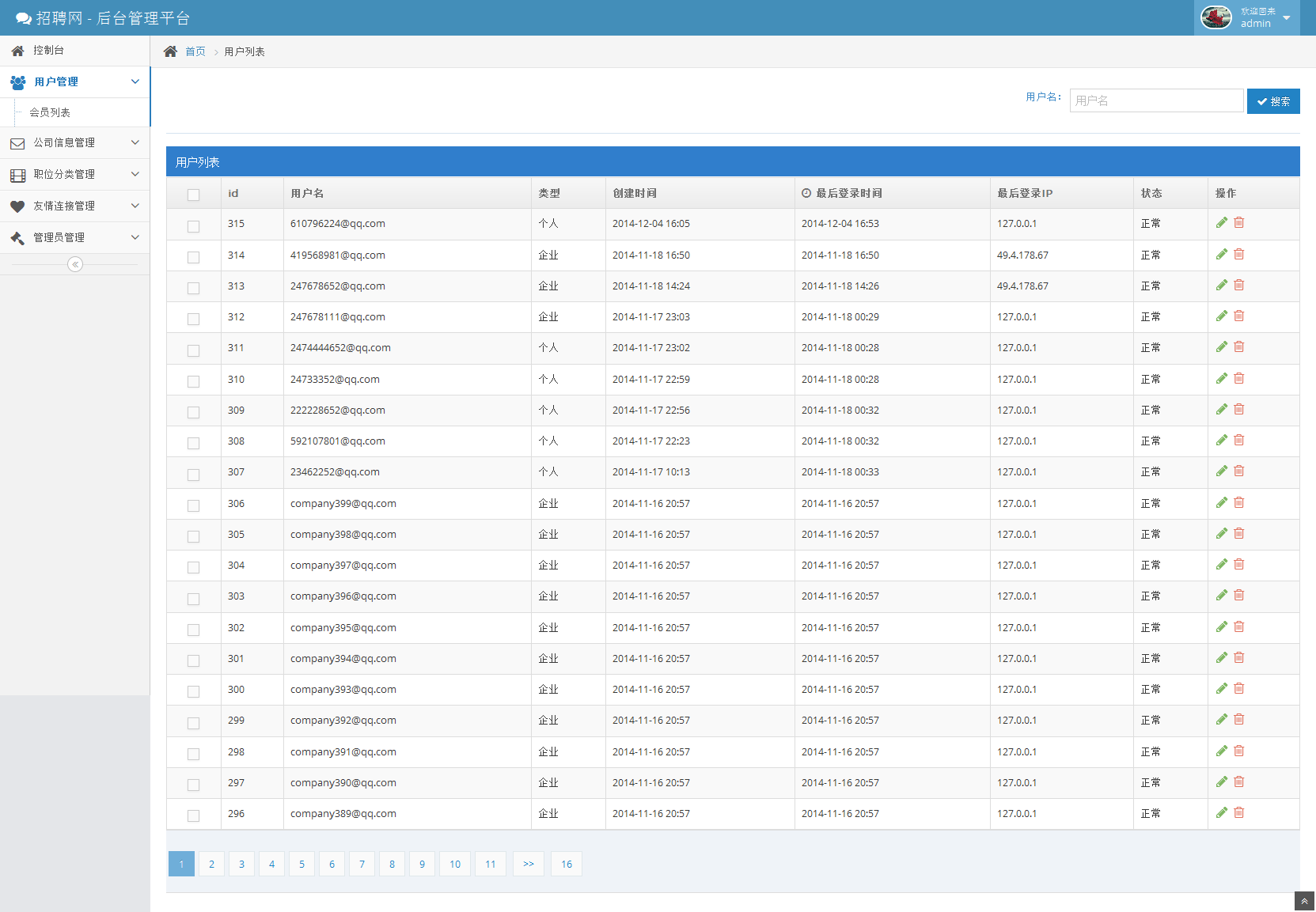
Task: Click trash icon for user id 296
Action: (x=1238, y=812)
